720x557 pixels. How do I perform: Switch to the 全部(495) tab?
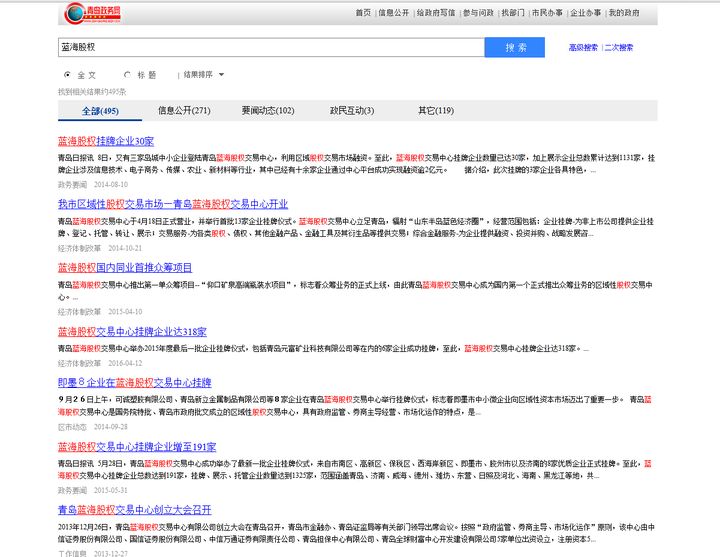[100, 111]
